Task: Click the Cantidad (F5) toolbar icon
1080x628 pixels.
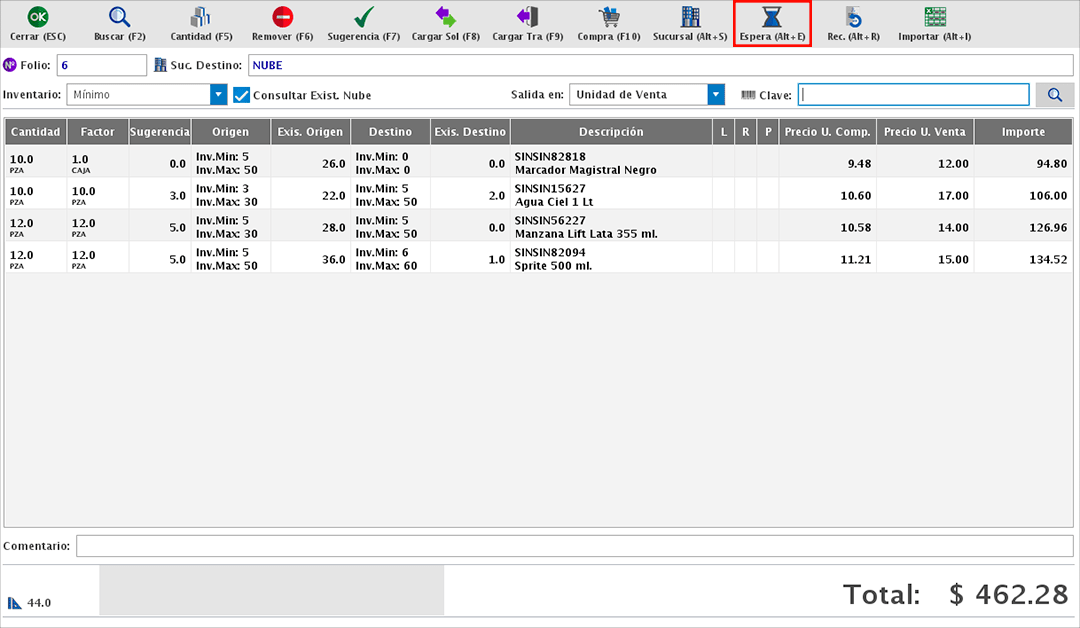Action: point(201,17)
